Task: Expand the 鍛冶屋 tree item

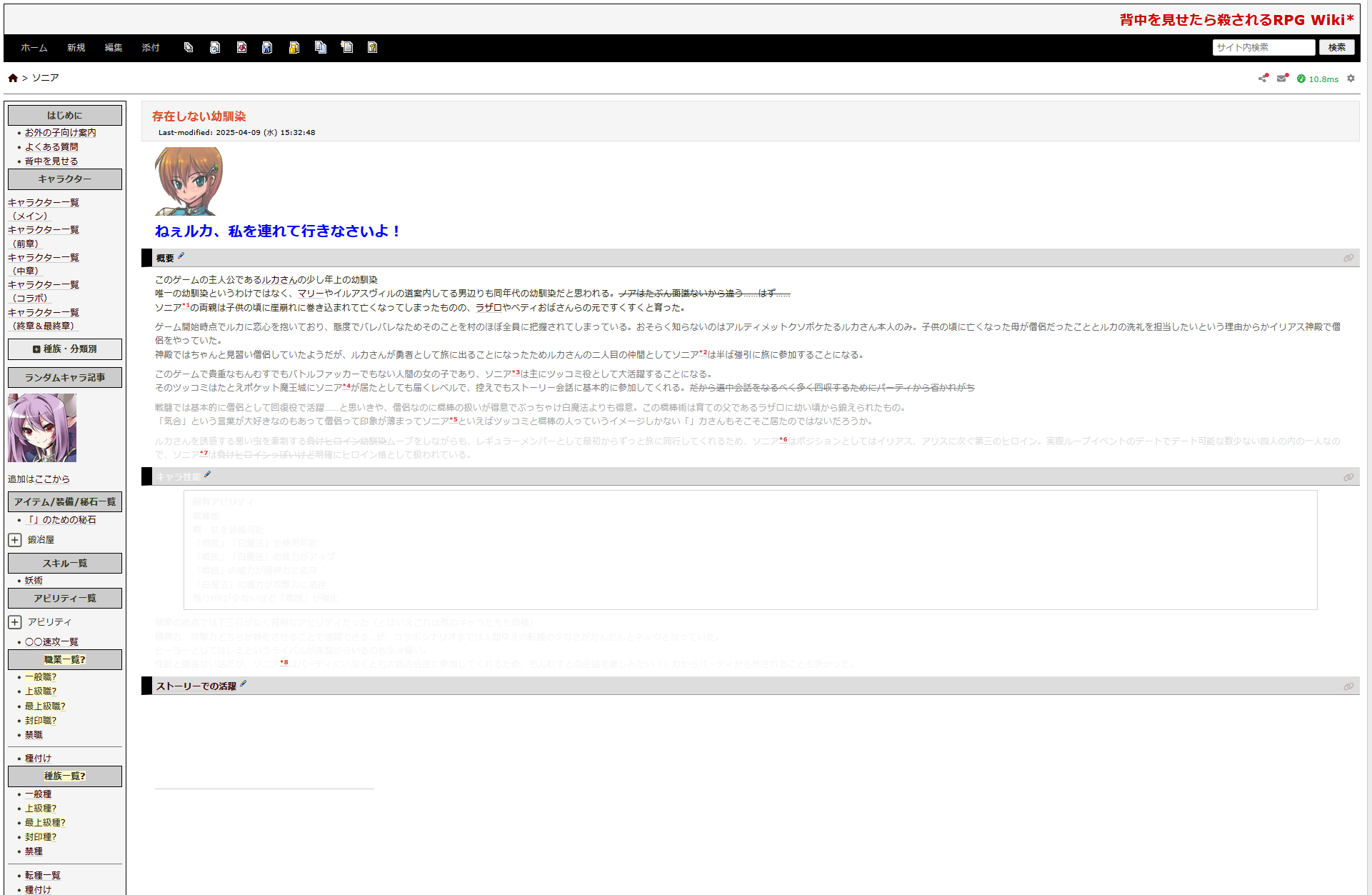Action: coord(15,540)
